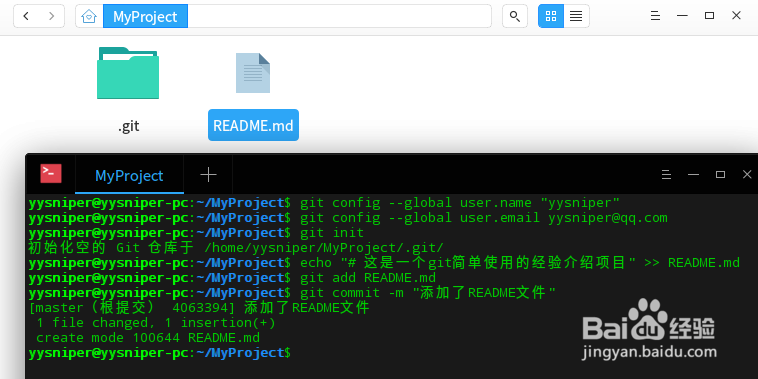Click the git add README.md command
The image size is (758, 379).
[x=232, y=278]
